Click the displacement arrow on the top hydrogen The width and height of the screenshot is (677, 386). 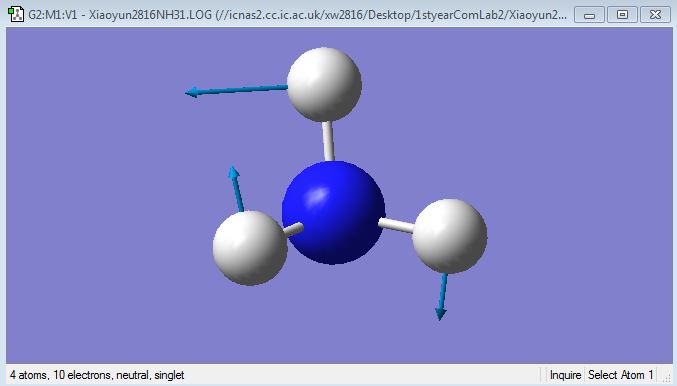(236, 90)
